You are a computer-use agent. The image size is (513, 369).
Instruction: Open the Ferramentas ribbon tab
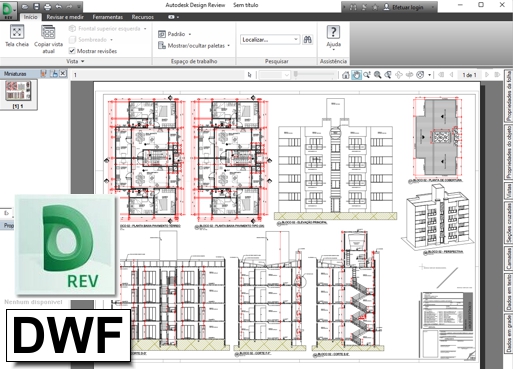click(x=108, y=17)
